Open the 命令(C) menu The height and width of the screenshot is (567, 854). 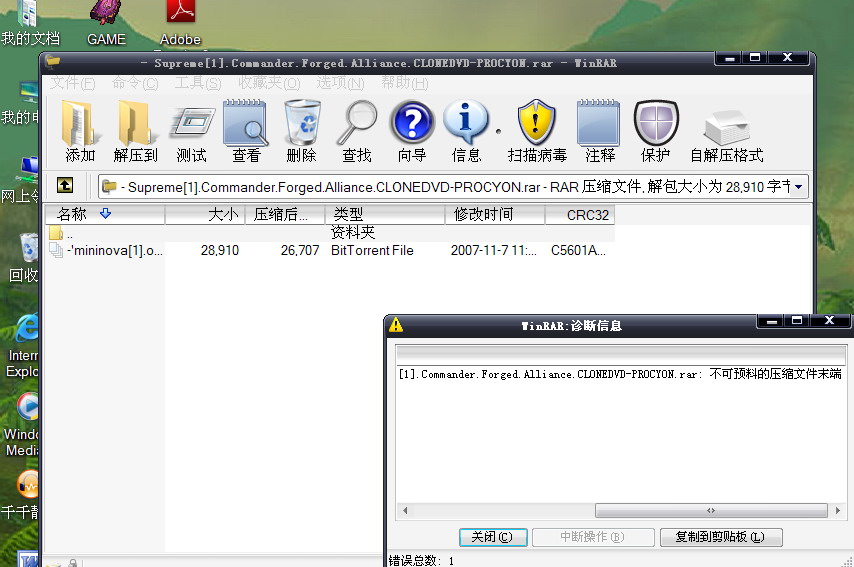(x=135, y=83)
